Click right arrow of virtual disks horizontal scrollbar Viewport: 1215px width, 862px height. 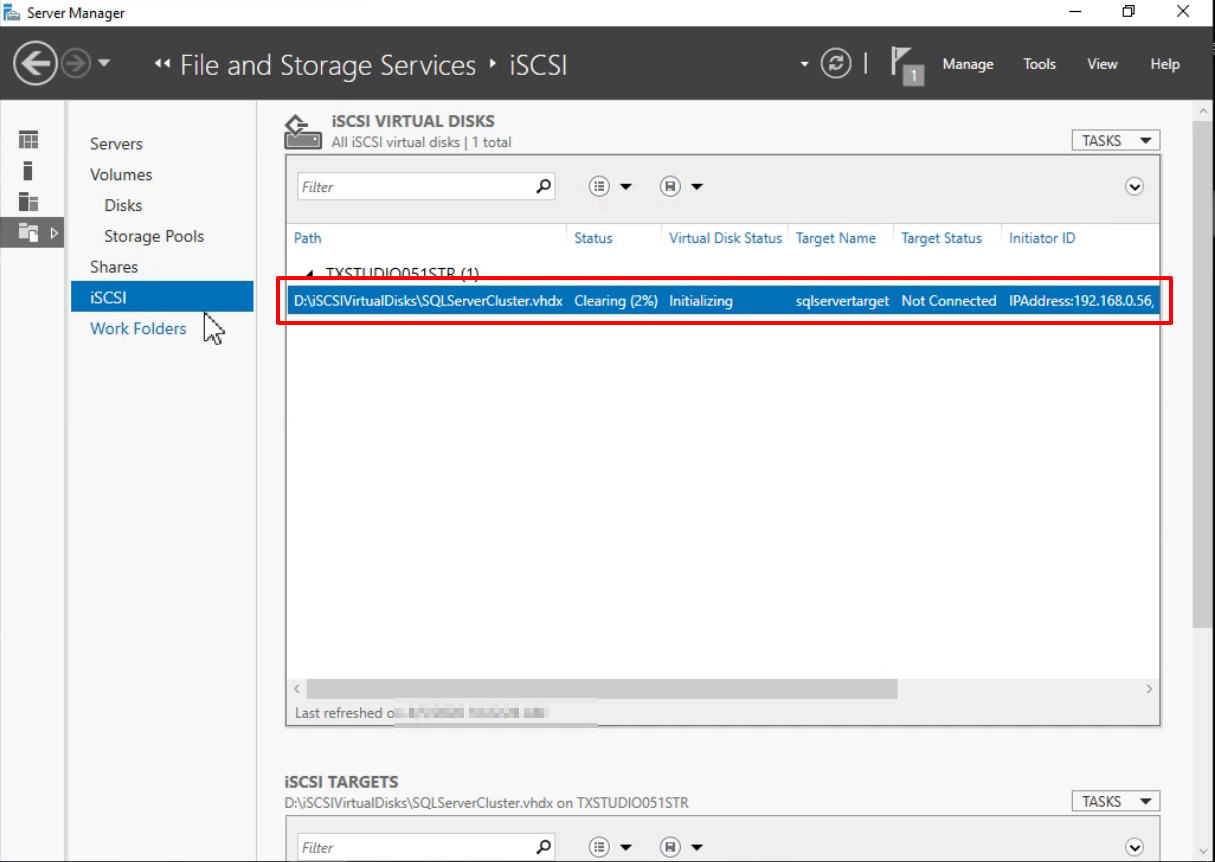pos(1149,689)
